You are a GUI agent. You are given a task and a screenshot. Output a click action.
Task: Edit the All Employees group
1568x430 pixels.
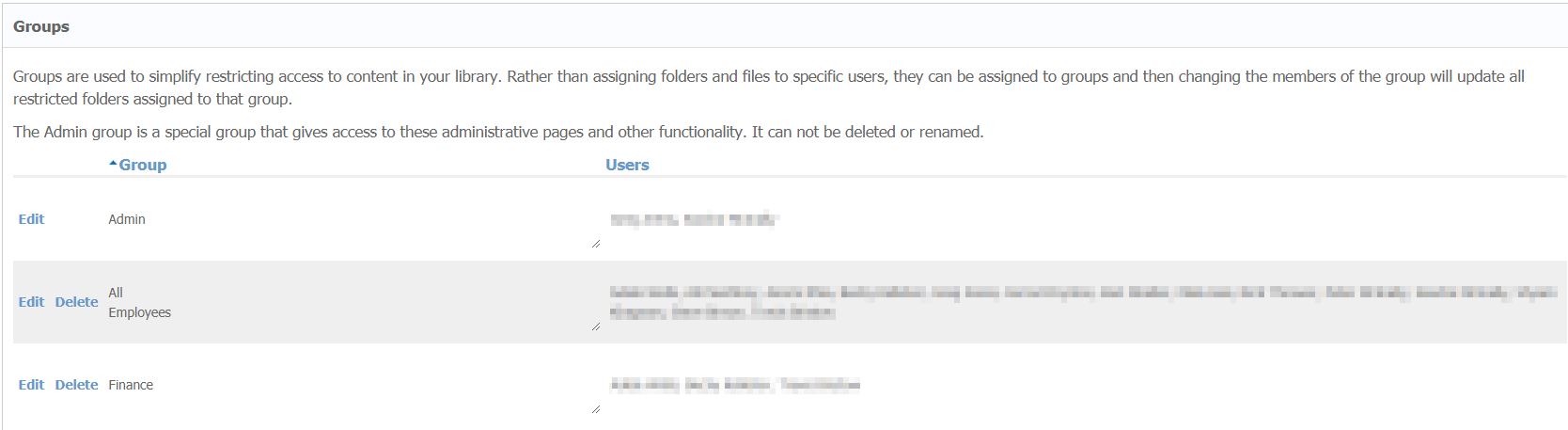point(31,302)
